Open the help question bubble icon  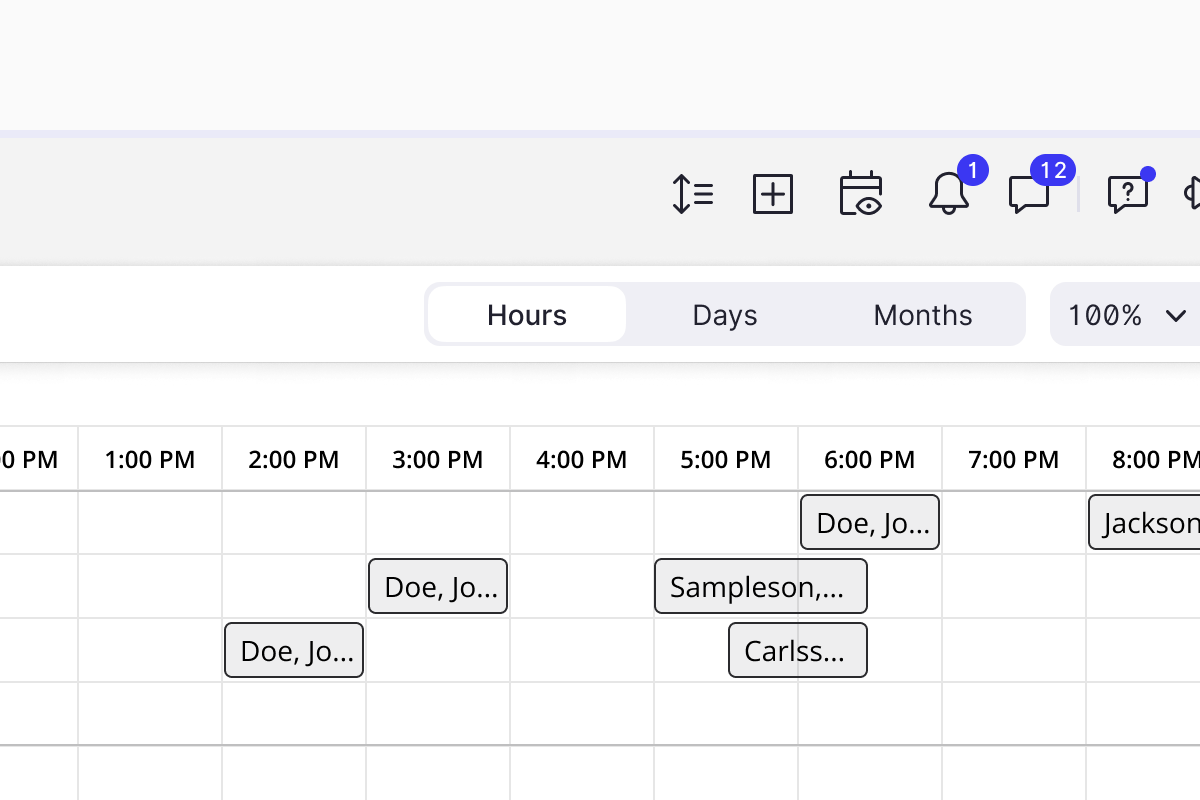tap(1127, 194)
